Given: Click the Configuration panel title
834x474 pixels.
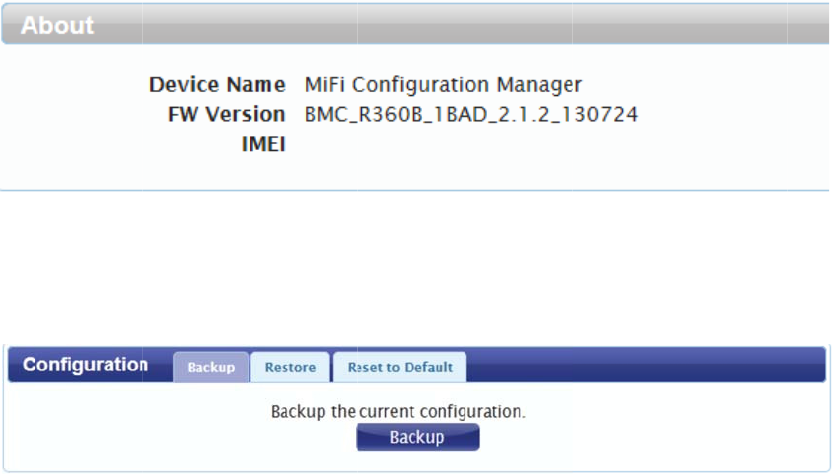Looking at the screenshot, I should (85, 365).
